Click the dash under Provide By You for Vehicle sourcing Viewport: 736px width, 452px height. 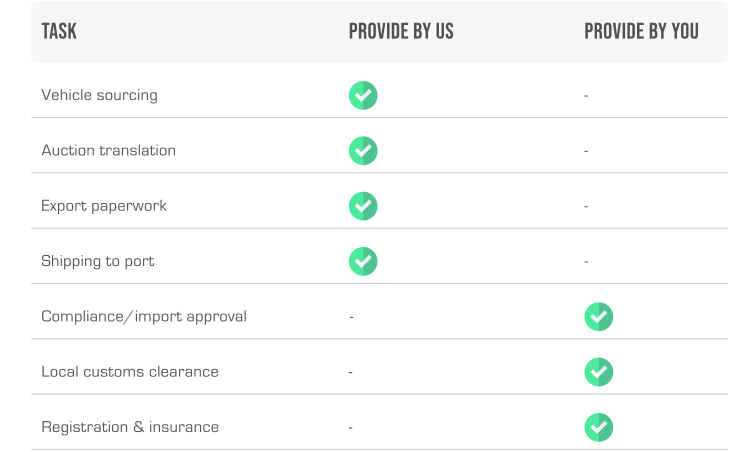click(586, 96)
